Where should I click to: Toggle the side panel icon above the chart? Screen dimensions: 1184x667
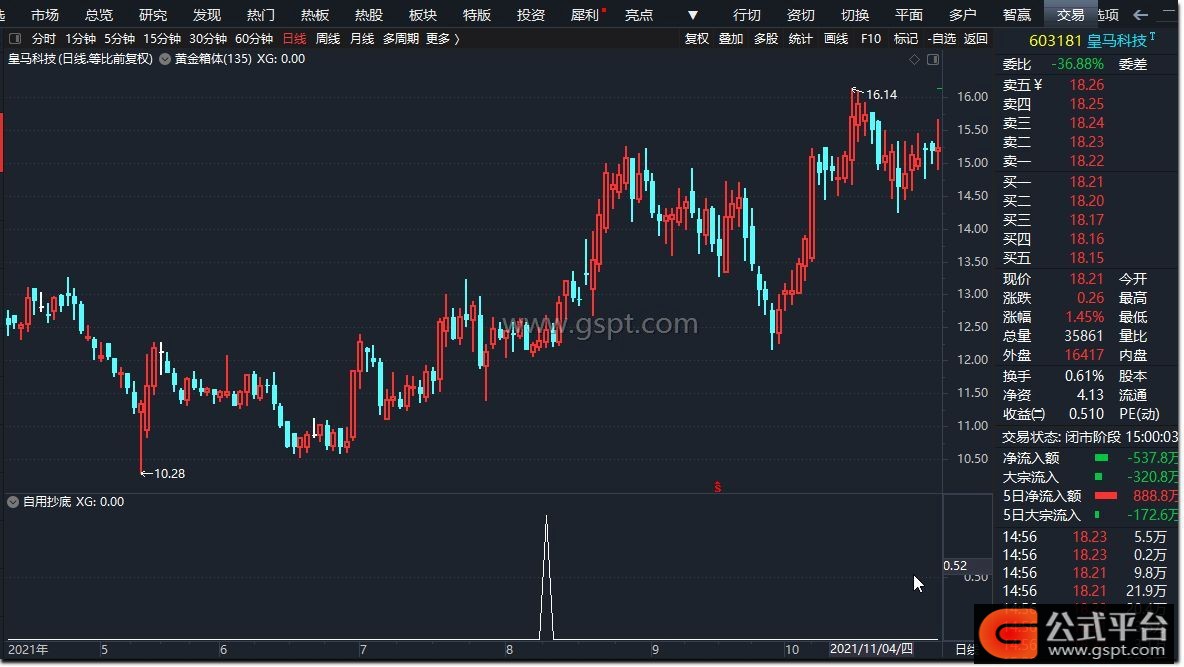click(933, 59)
